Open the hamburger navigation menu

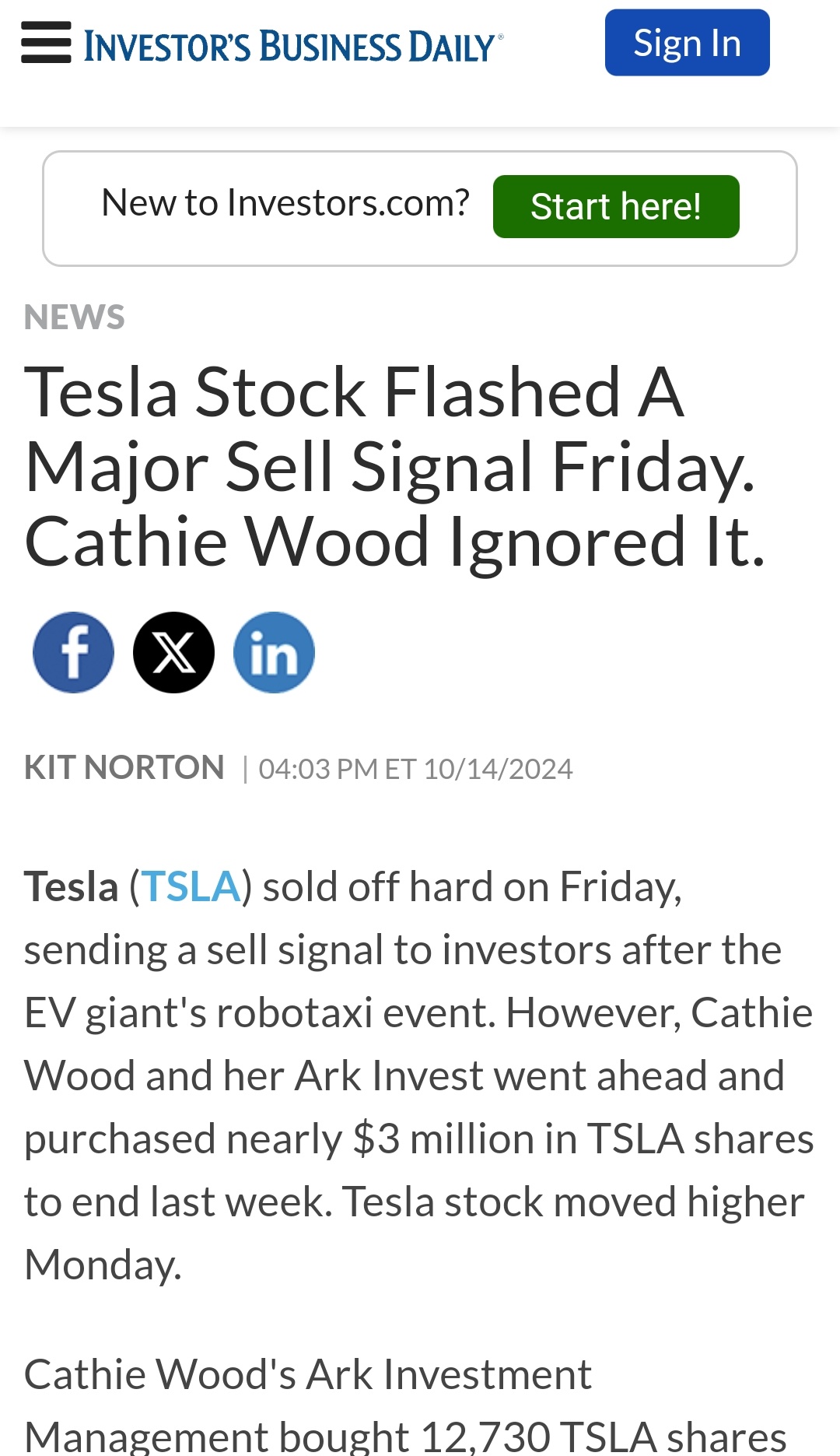(x=46, y=43)
